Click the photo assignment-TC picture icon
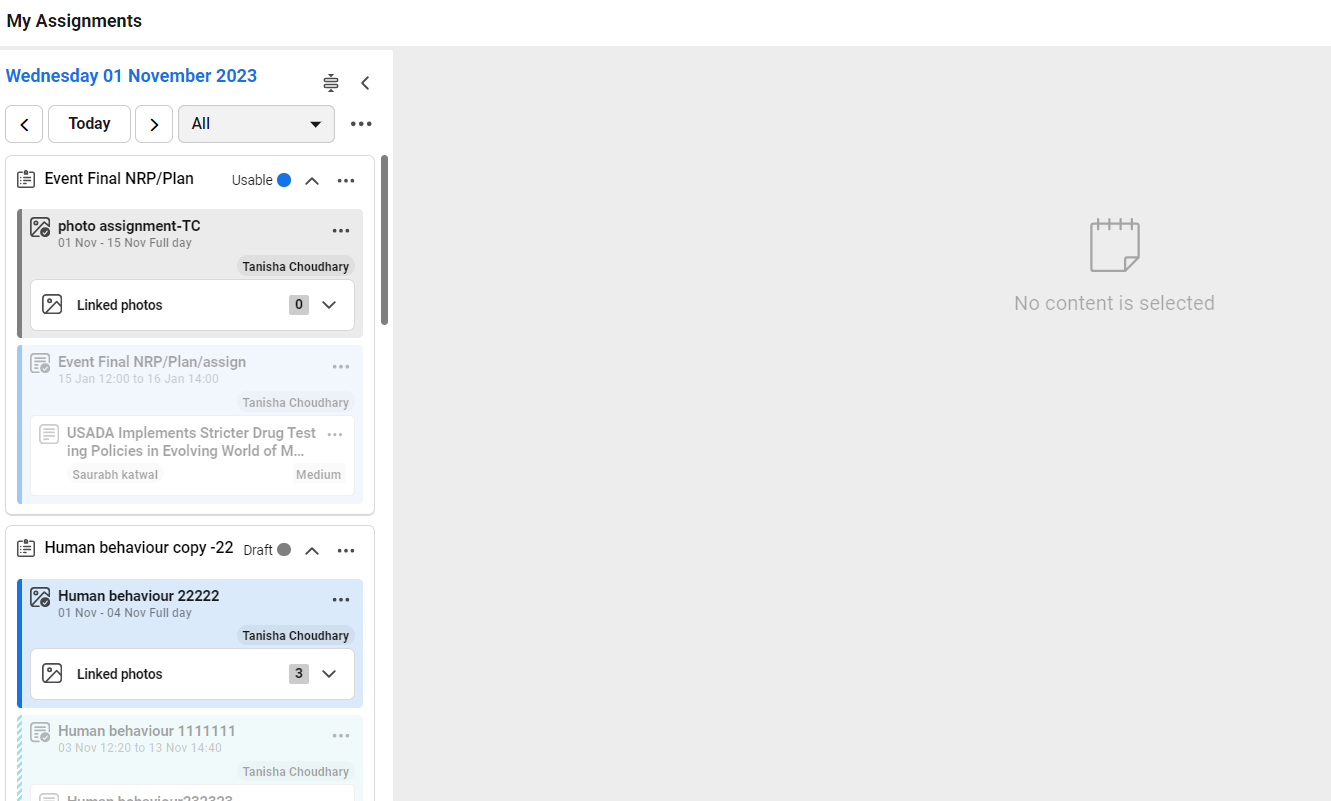Image resolution: width=1331 pixels, height=801 pixels. [40, 228]
